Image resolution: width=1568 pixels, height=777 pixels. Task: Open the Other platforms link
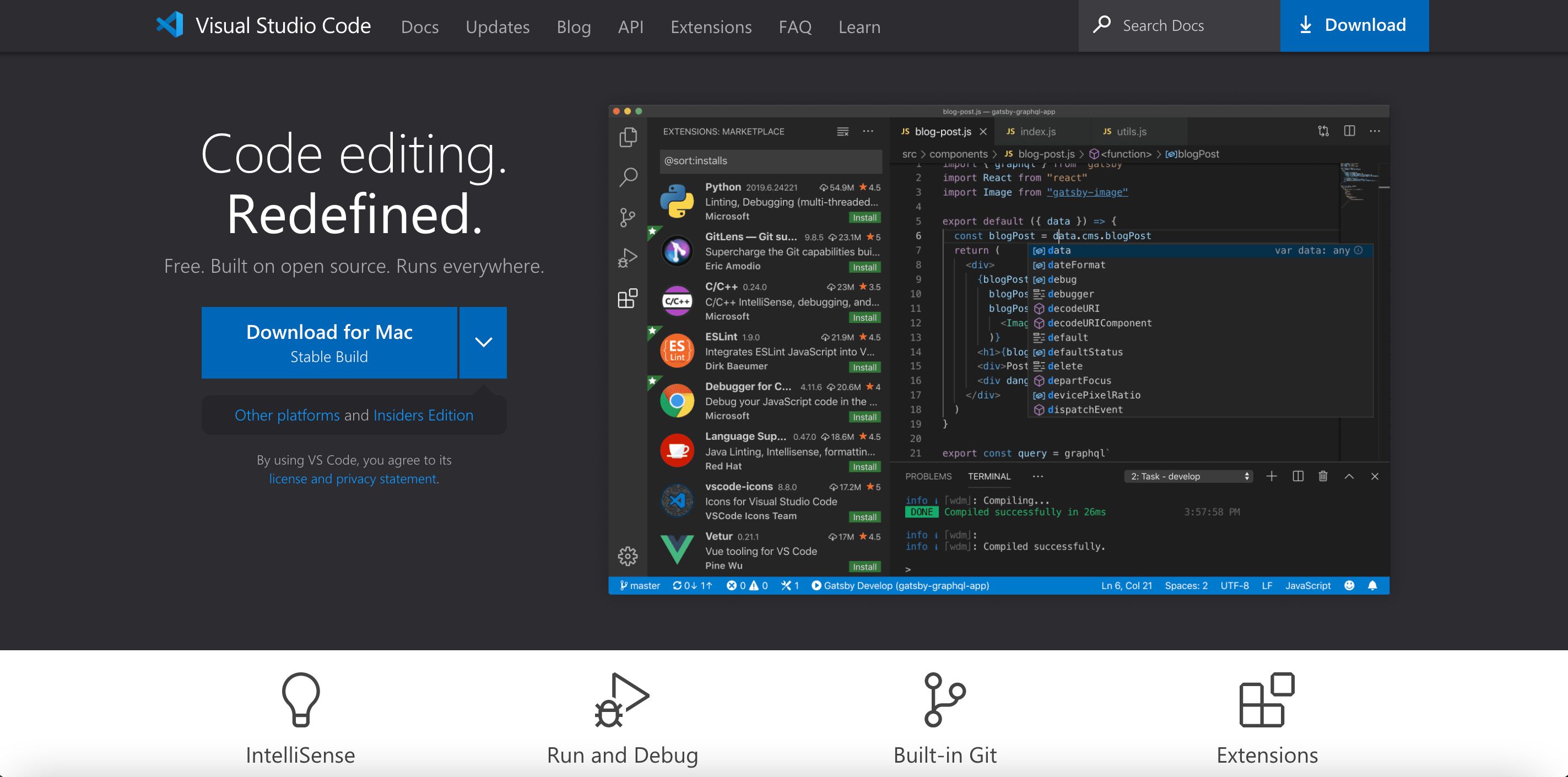click(x=287, y=416)
